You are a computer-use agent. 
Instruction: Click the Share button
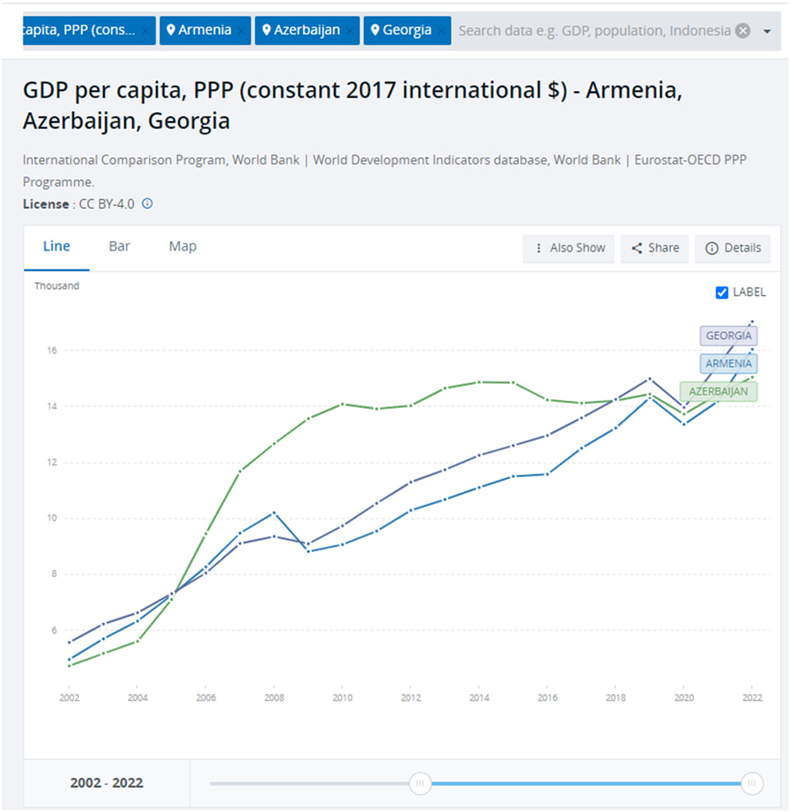pyautogui.click(x=655, y=248)
